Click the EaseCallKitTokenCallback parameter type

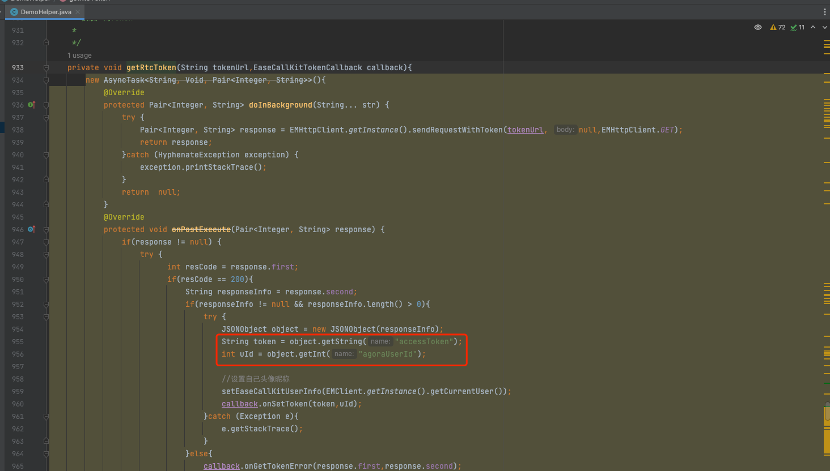[x=308, y=68]
